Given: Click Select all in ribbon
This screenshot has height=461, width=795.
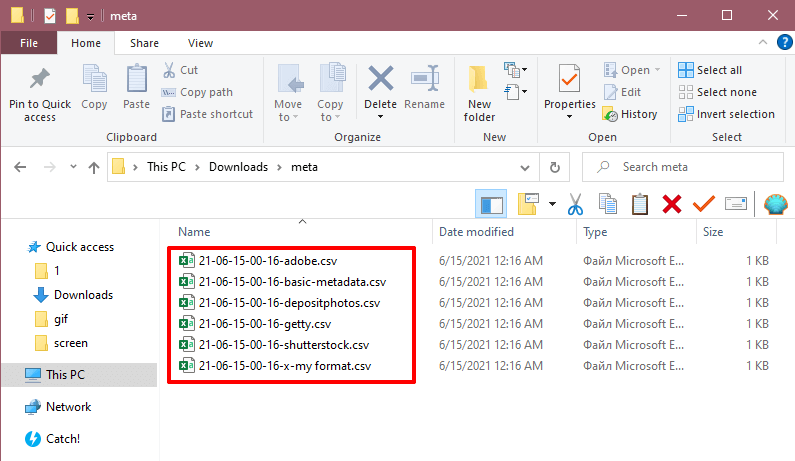Looking at the screenshot, I should (710, 70).
